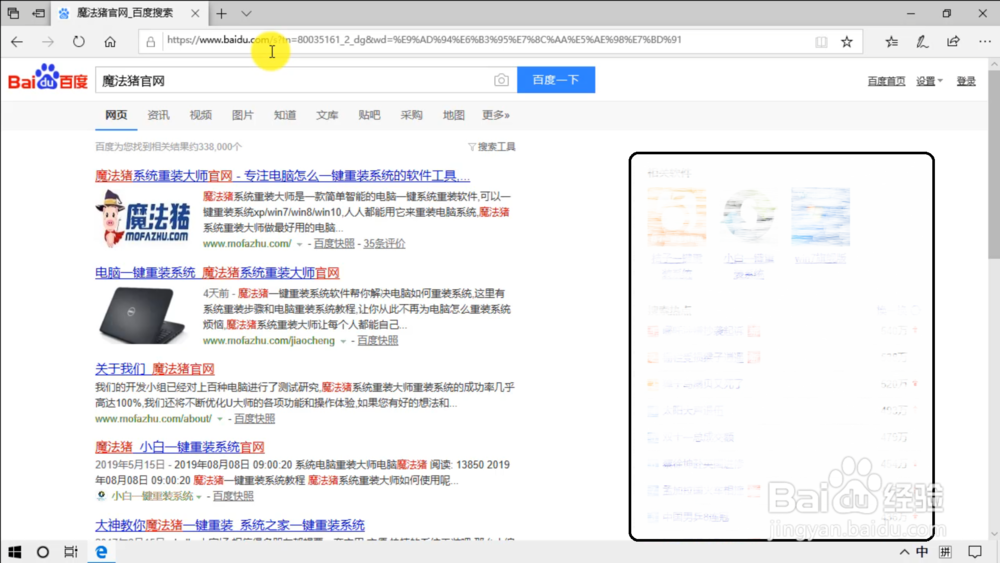The width and height of the screenshot is (1000, 563).
Task: Open the Windows Start menu
Action: (15, 552)
